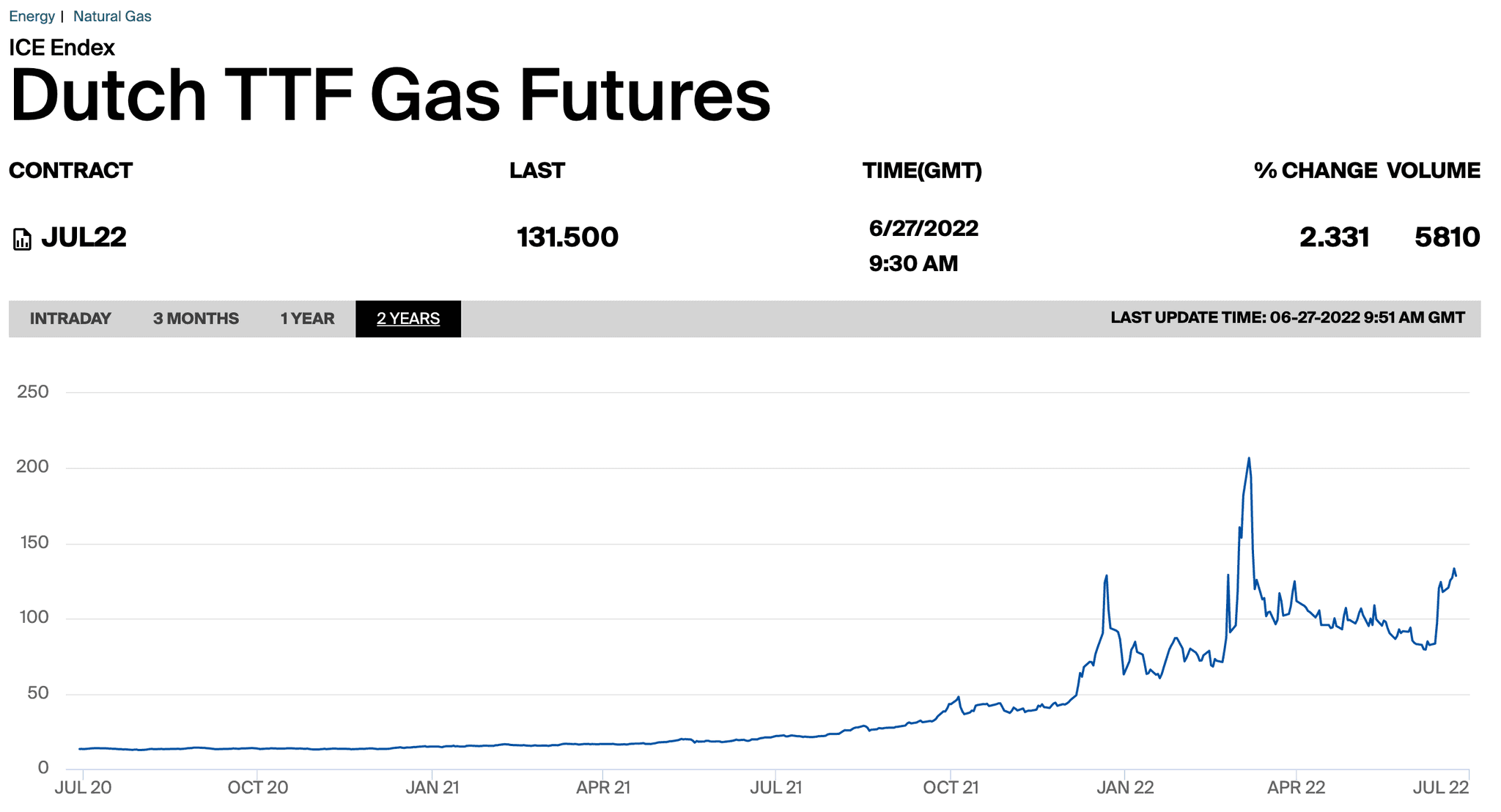The width and height of the screenshot is (1501, 812).
Task: Click the last price 131.500
Action: tap(567, 237)
